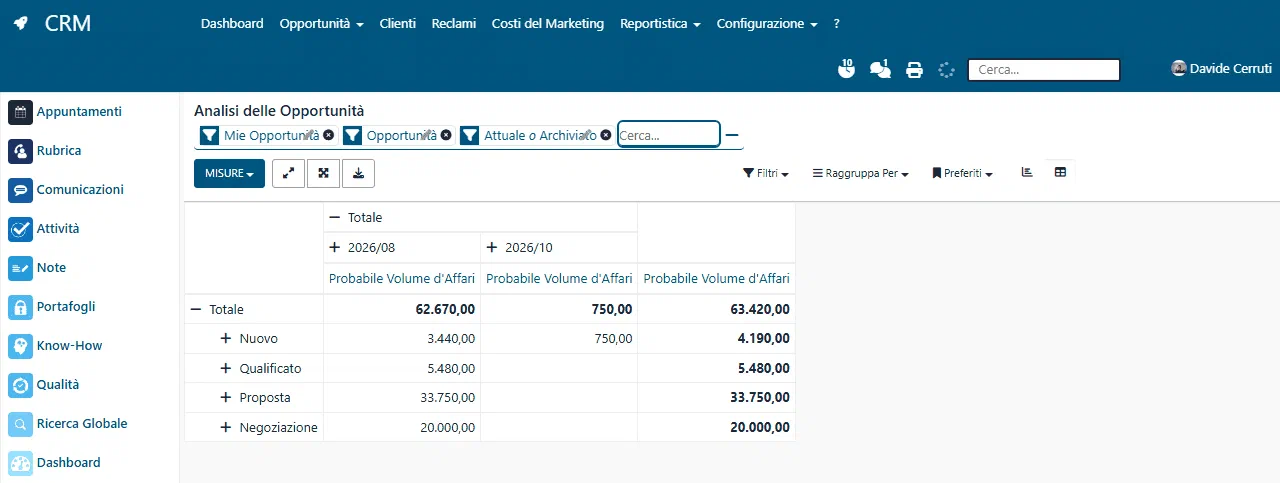Screen dimensions: 1280x483
Task: Click the question mark help menu
Action: click(837, 23)
